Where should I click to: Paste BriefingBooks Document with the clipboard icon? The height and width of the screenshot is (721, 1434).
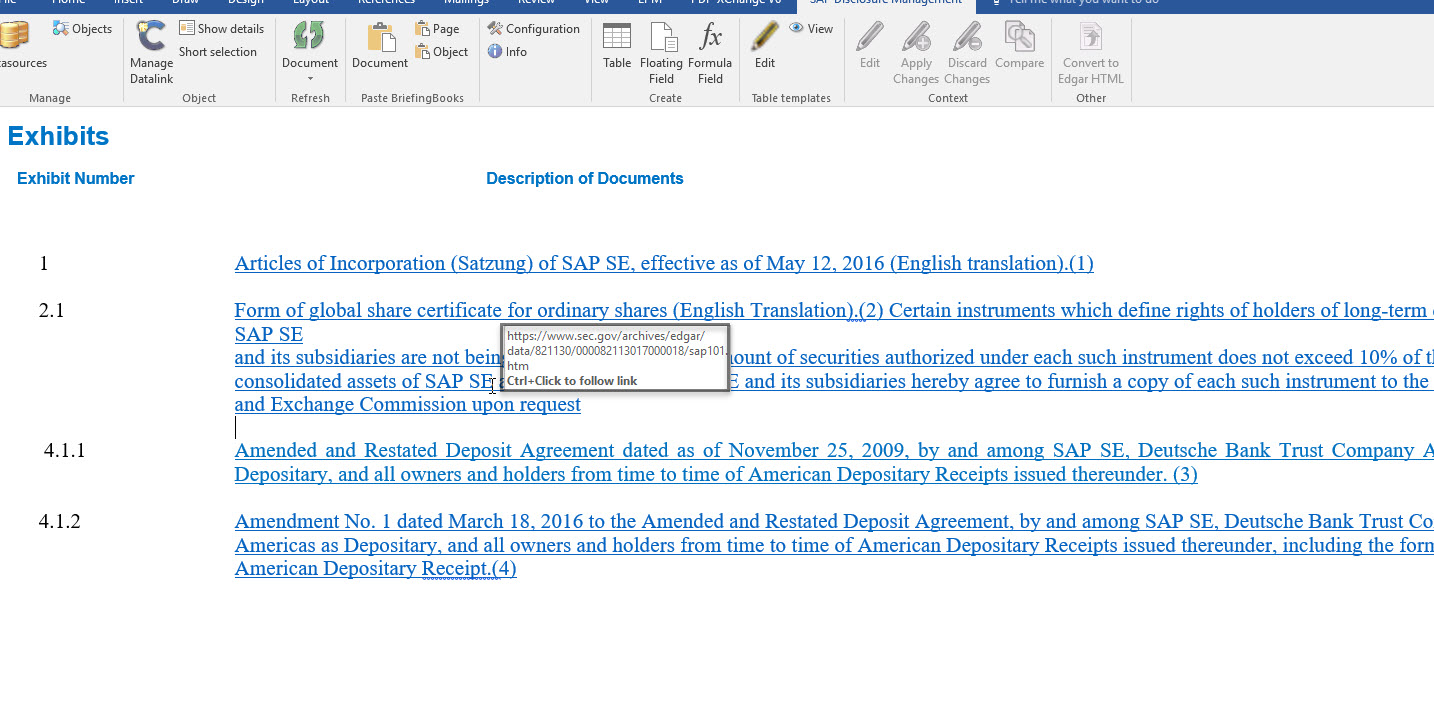380,46
